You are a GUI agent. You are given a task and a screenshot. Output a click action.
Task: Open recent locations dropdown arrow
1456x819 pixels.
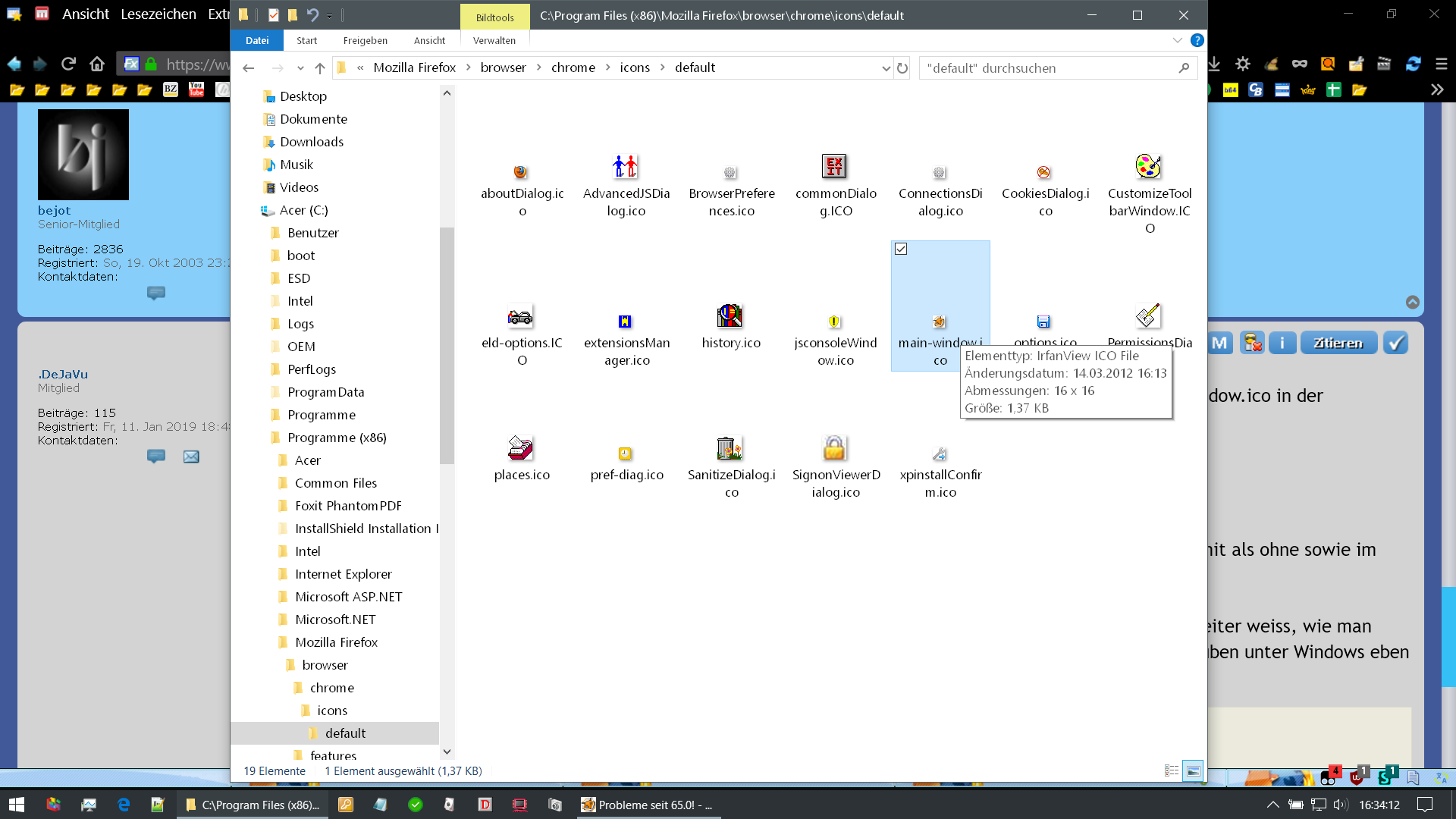point(300,68)
